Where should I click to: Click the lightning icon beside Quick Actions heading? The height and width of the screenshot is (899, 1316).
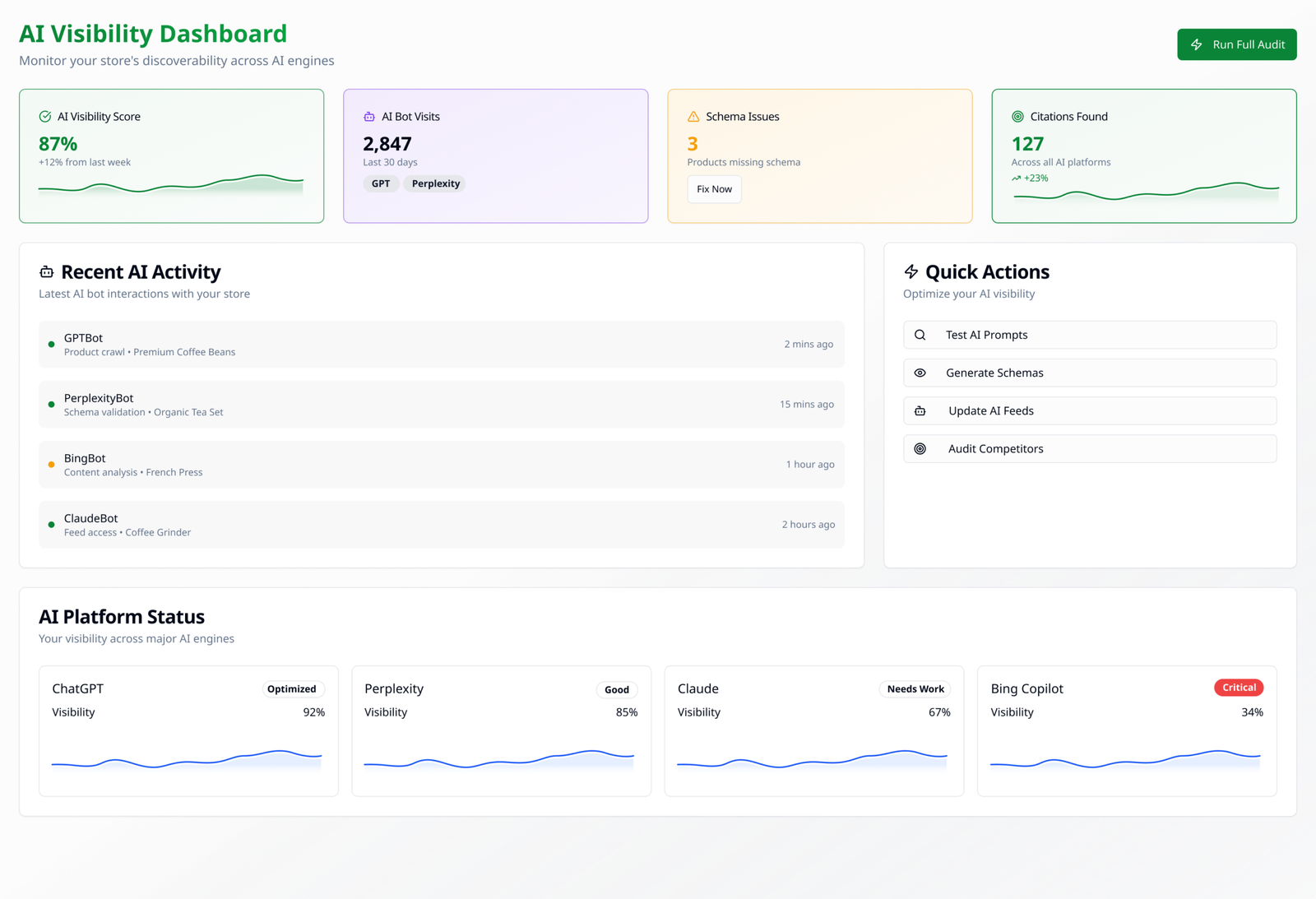[911, 272]
